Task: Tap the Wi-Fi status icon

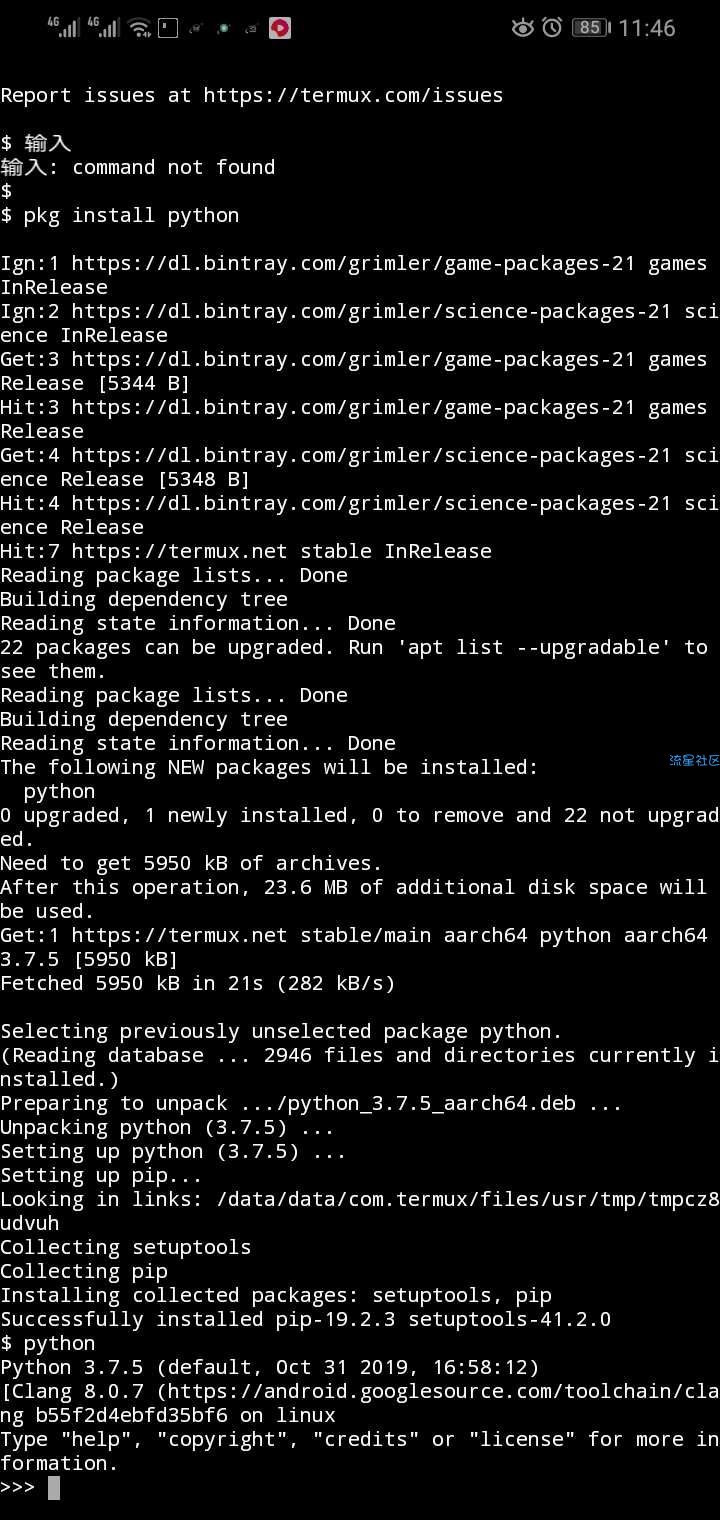Action: pos(141,27)
